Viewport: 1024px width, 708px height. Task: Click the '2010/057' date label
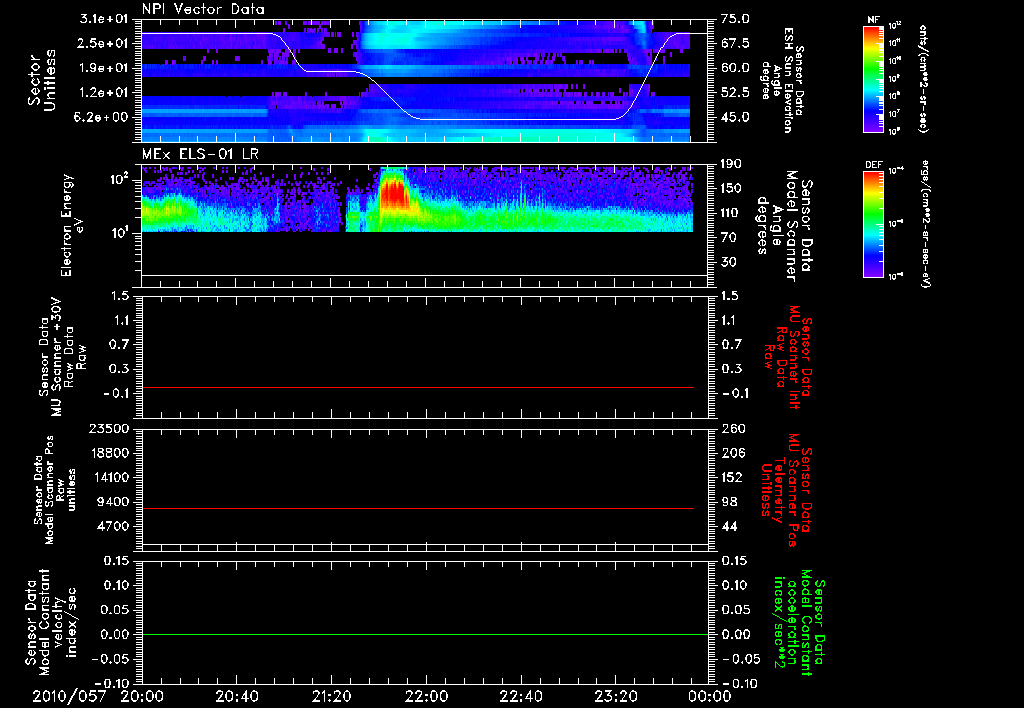point(69,696)
